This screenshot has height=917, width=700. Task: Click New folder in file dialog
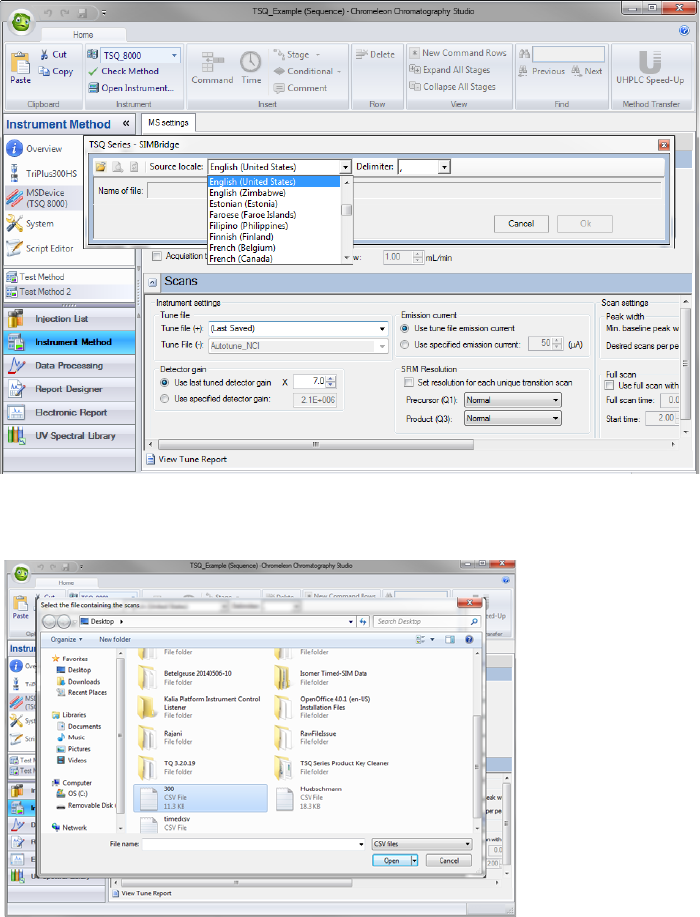pos(115,639)
